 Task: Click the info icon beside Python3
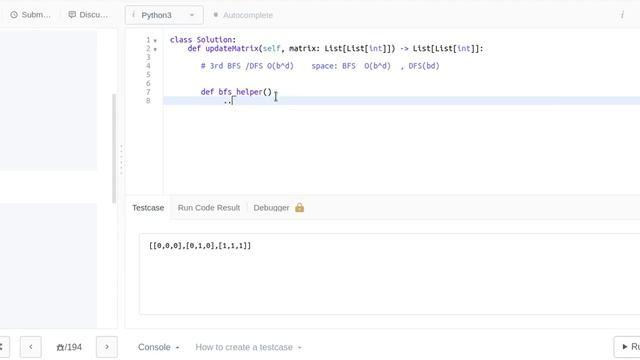tap(133, 15)
